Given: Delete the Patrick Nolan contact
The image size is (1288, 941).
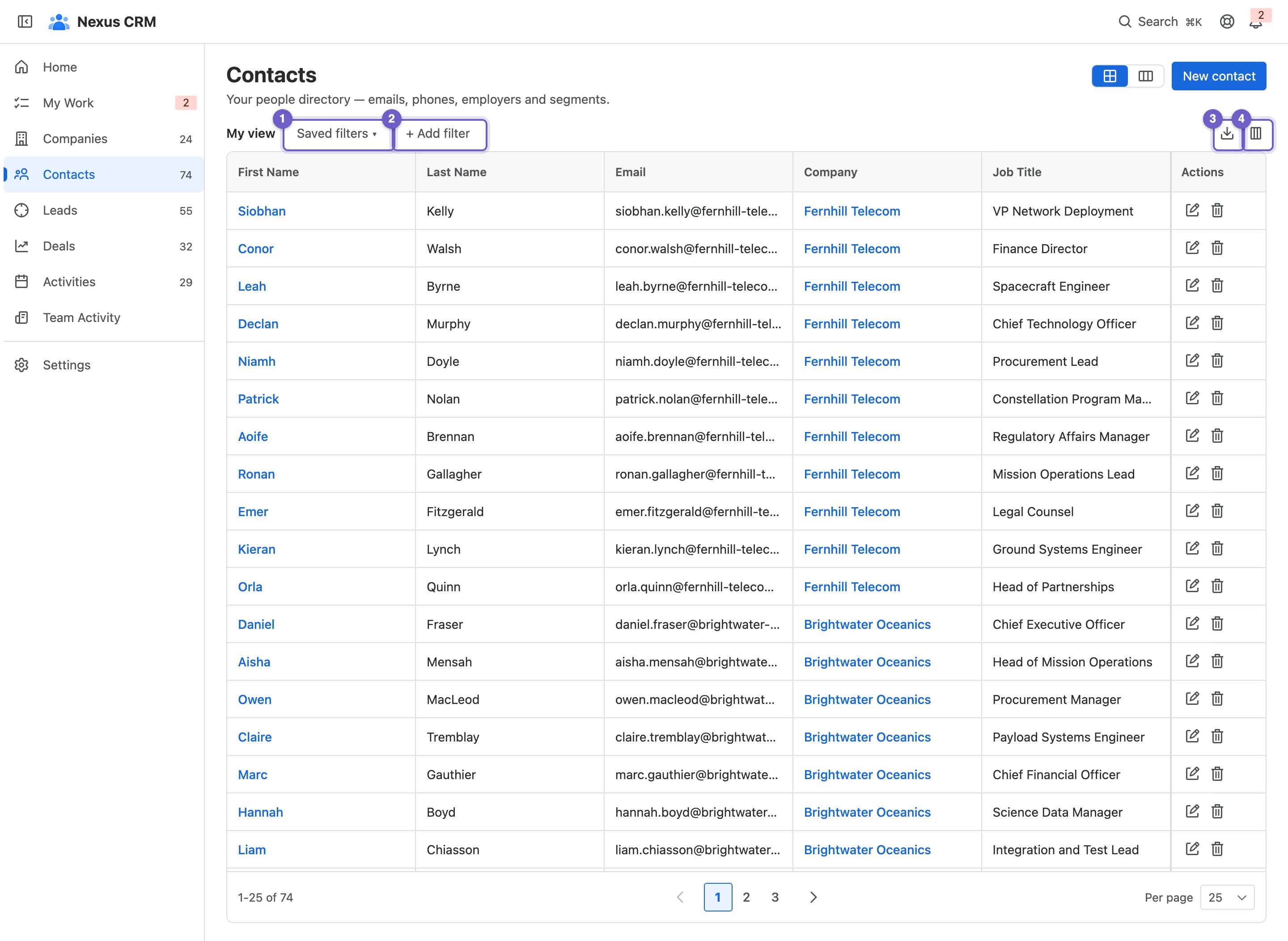Looking at the screenshot, I should [1217, 398].
